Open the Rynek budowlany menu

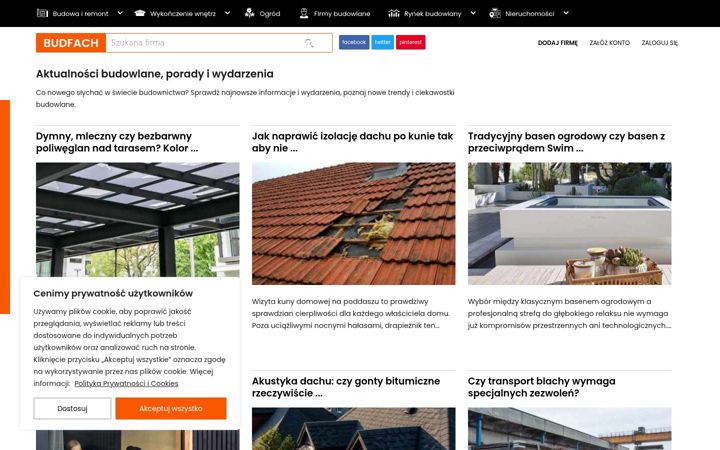click(x=433, y=14)
